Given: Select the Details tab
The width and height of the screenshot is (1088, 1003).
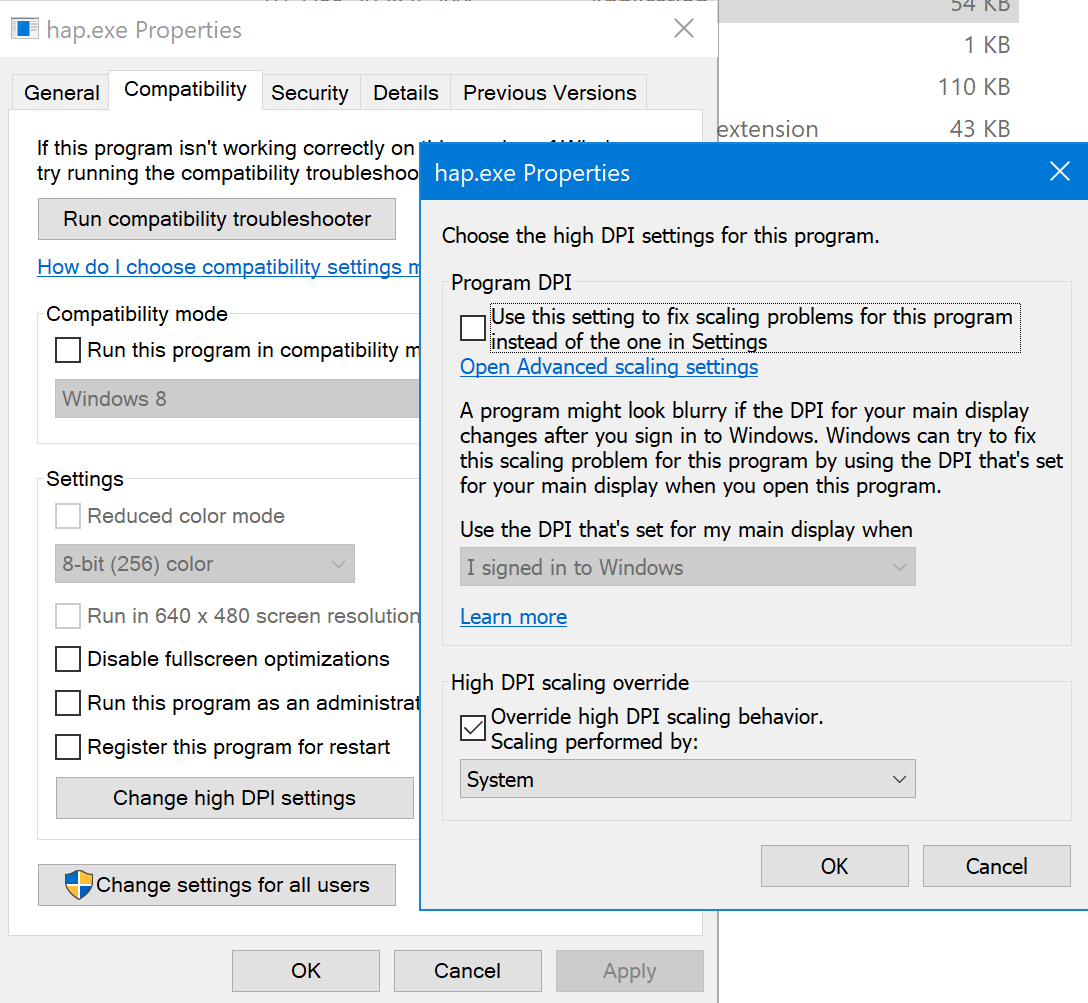Looking at the screenshot, I should (405, 92).
